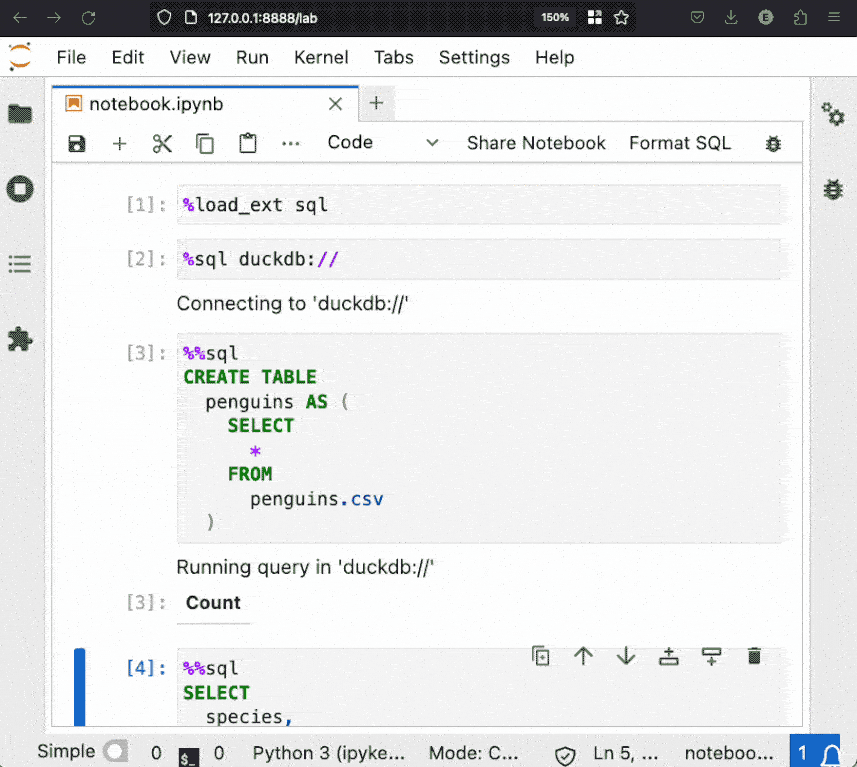The width and height of the screenshot is (857, 767).
Task: Click the 'Running query in duckdb://' output
Action: pos(305,567)
